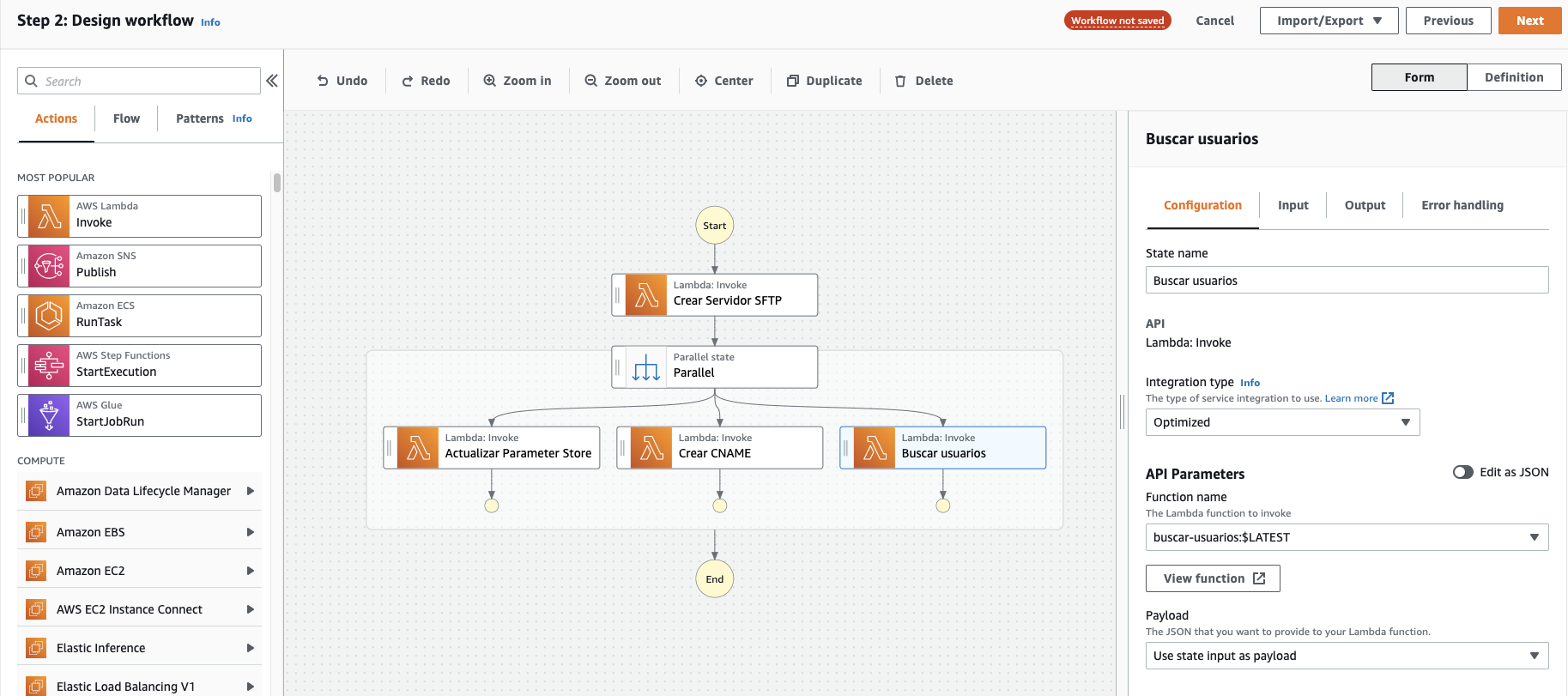The image size is (1568, 696).
Task: Expand the Amazon EC2 actions
Action: click(251, 571)
